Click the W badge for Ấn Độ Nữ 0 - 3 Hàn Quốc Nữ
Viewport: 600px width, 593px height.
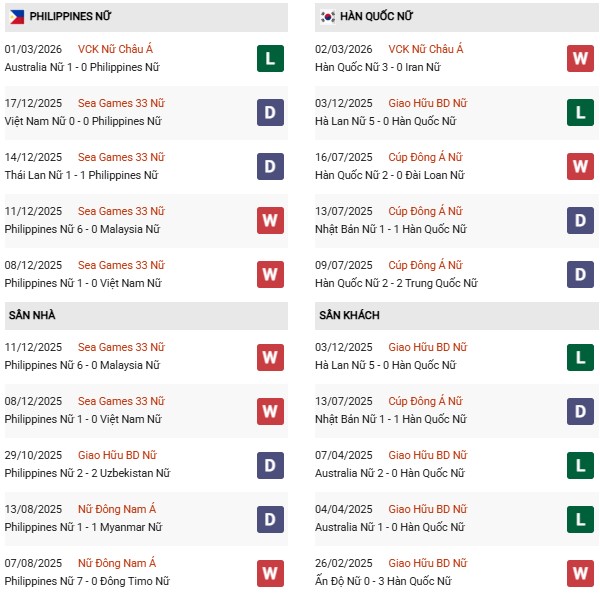pyautogui.click(x=581, y=573)
